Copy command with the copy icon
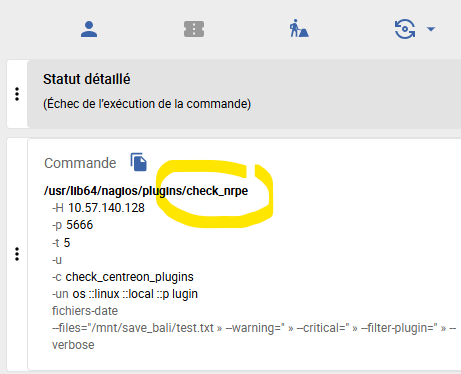461x374 pixels. (x=138, y=162)
